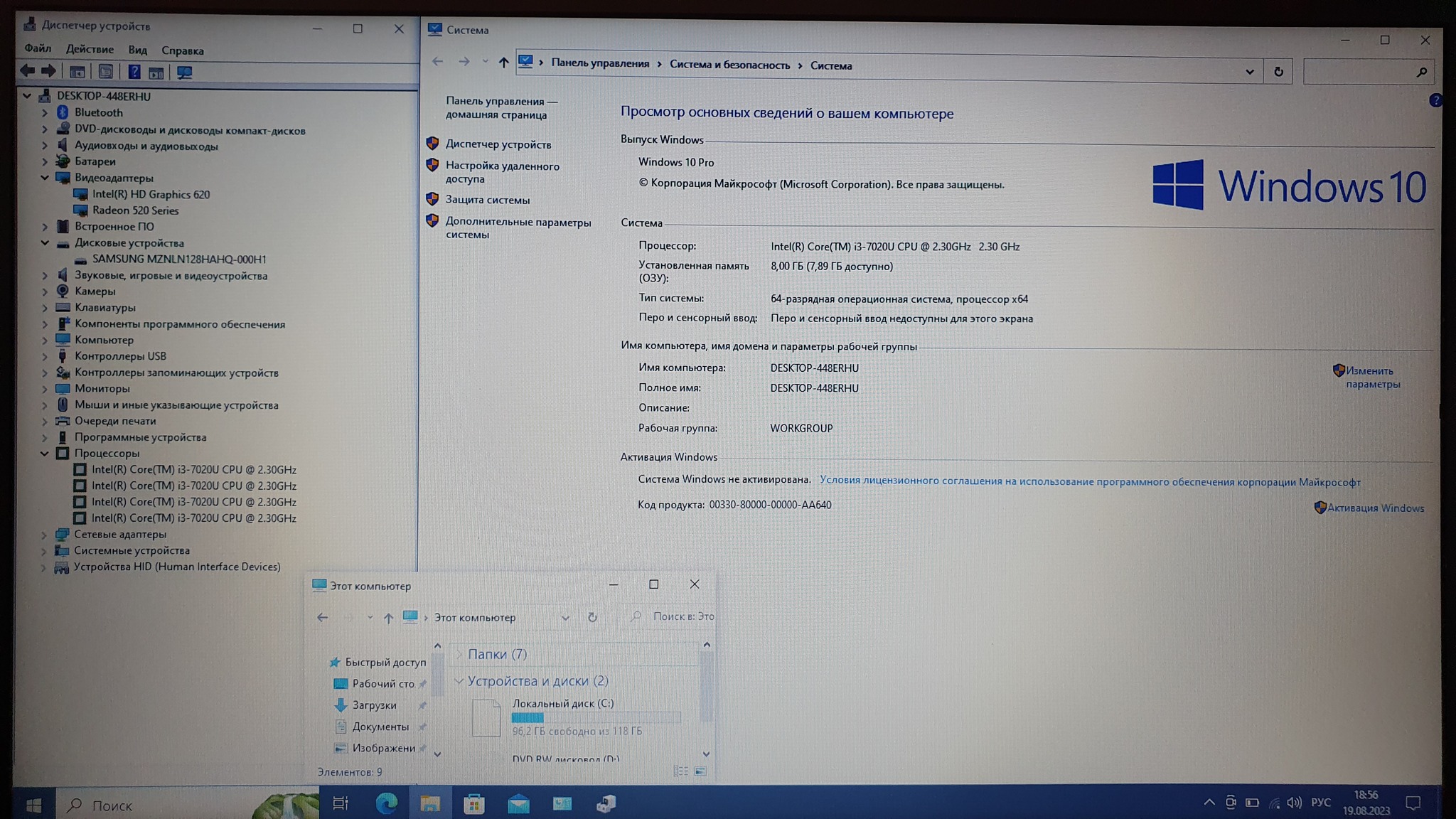The image size is (1456, 819).
Task: Click up-arrow icon in System window navigation
Action: (x=503, y=63)
